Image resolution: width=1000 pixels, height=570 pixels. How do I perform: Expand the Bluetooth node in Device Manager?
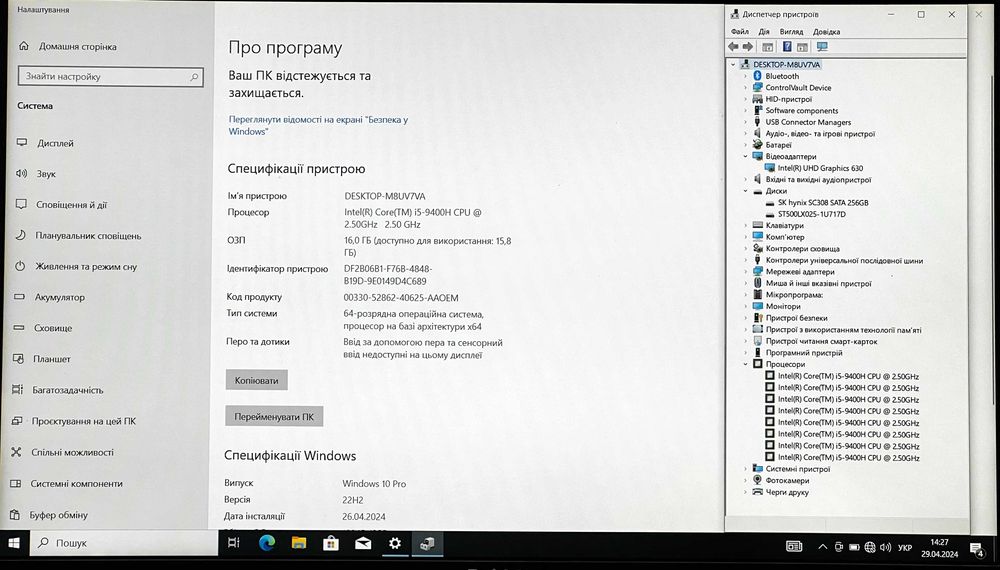coord(745,76)
